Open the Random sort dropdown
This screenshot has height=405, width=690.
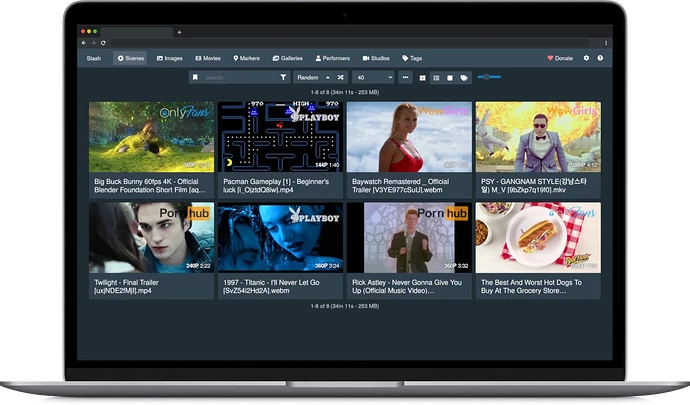pos(307,77)
